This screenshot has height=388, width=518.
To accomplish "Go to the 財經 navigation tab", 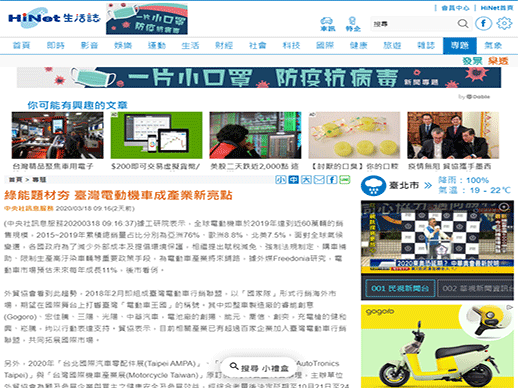I will [224, 46].
